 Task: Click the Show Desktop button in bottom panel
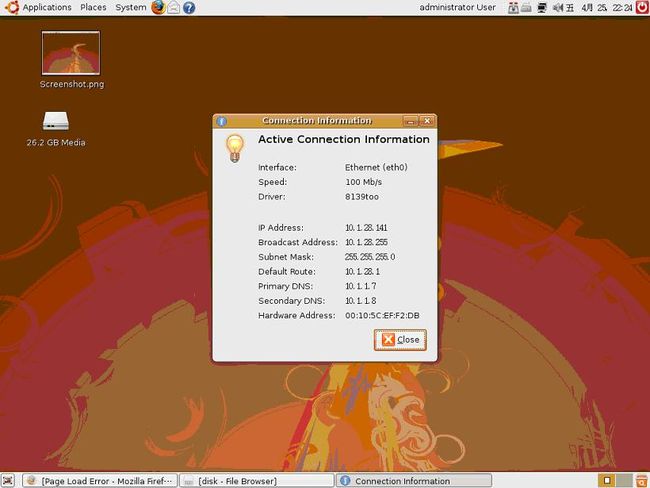coord(8,481)
